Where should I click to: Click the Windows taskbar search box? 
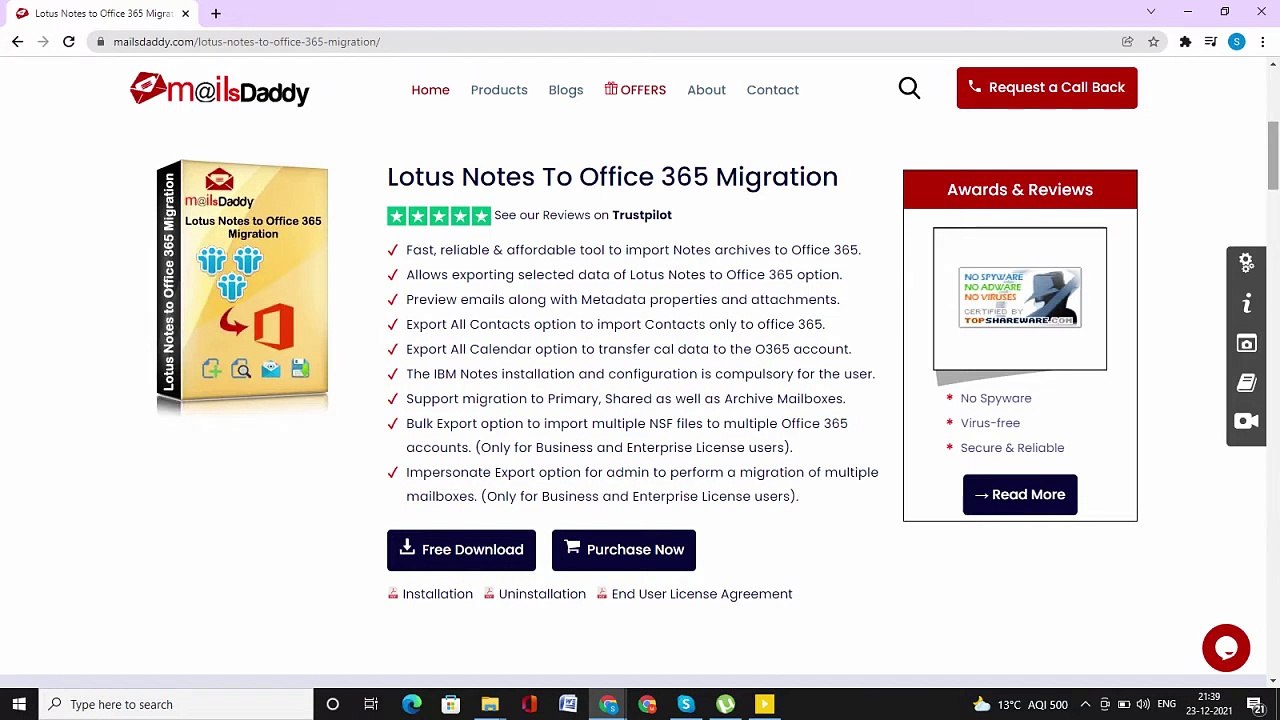176,704
